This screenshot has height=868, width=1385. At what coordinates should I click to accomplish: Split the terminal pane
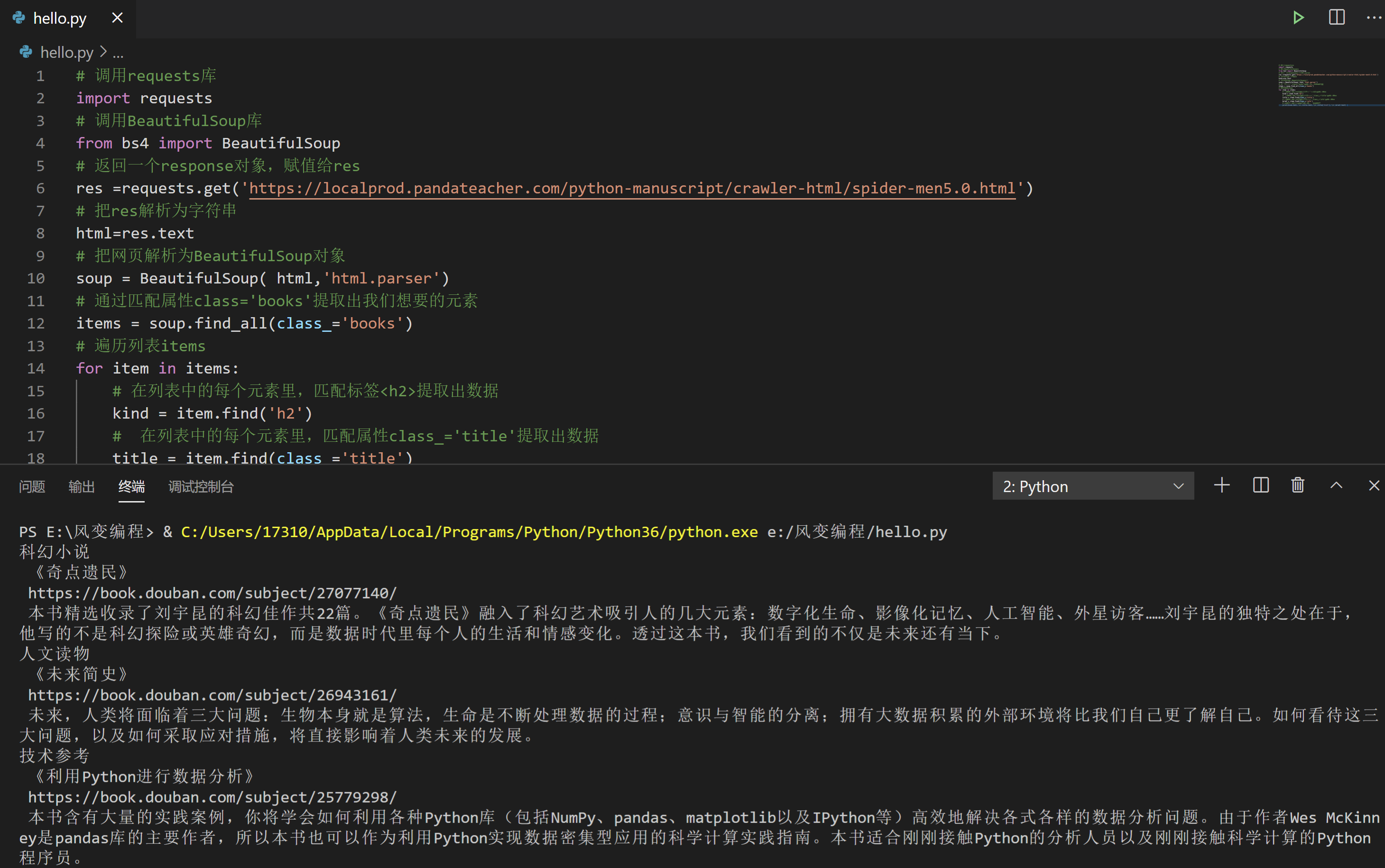[x=1260, y=485]
